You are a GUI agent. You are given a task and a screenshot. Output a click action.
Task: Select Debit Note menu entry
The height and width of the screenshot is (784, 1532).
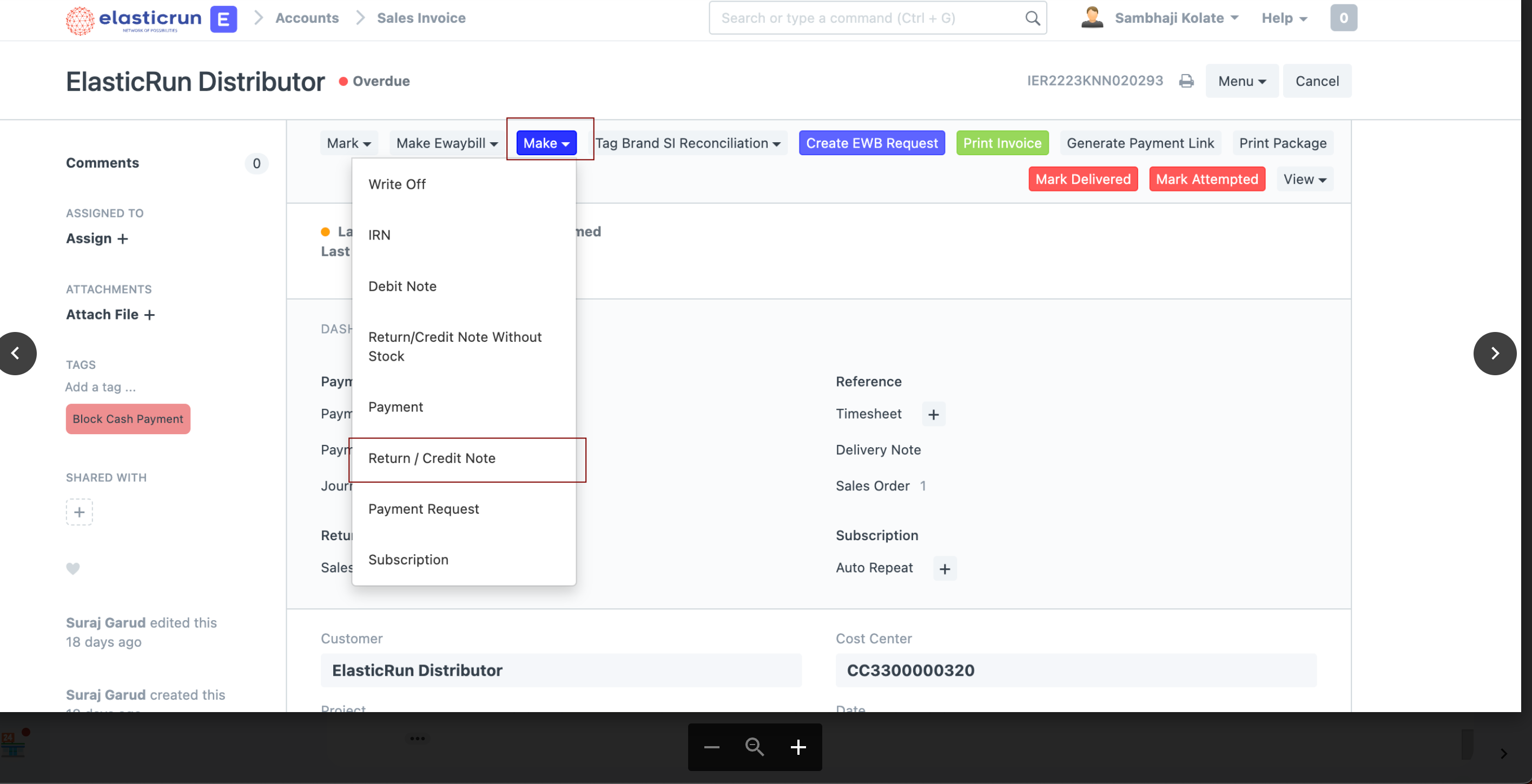pyautogui.click(x=463, y=287)
